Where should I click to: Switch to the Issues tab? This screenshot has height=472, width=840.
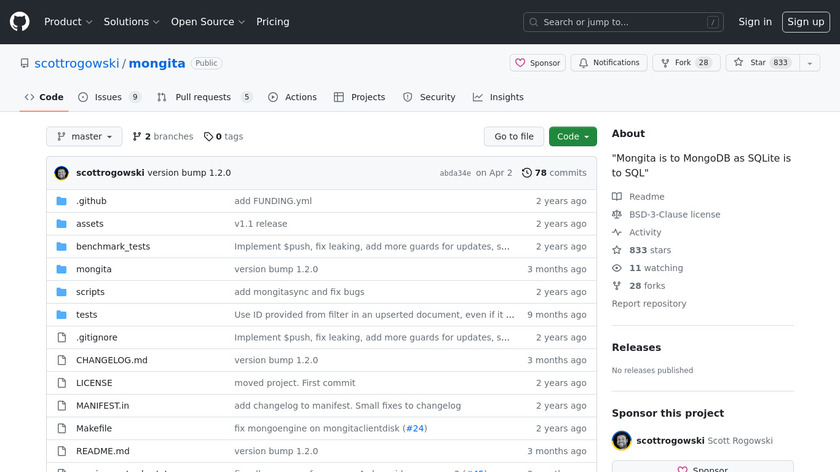(109, 97)
